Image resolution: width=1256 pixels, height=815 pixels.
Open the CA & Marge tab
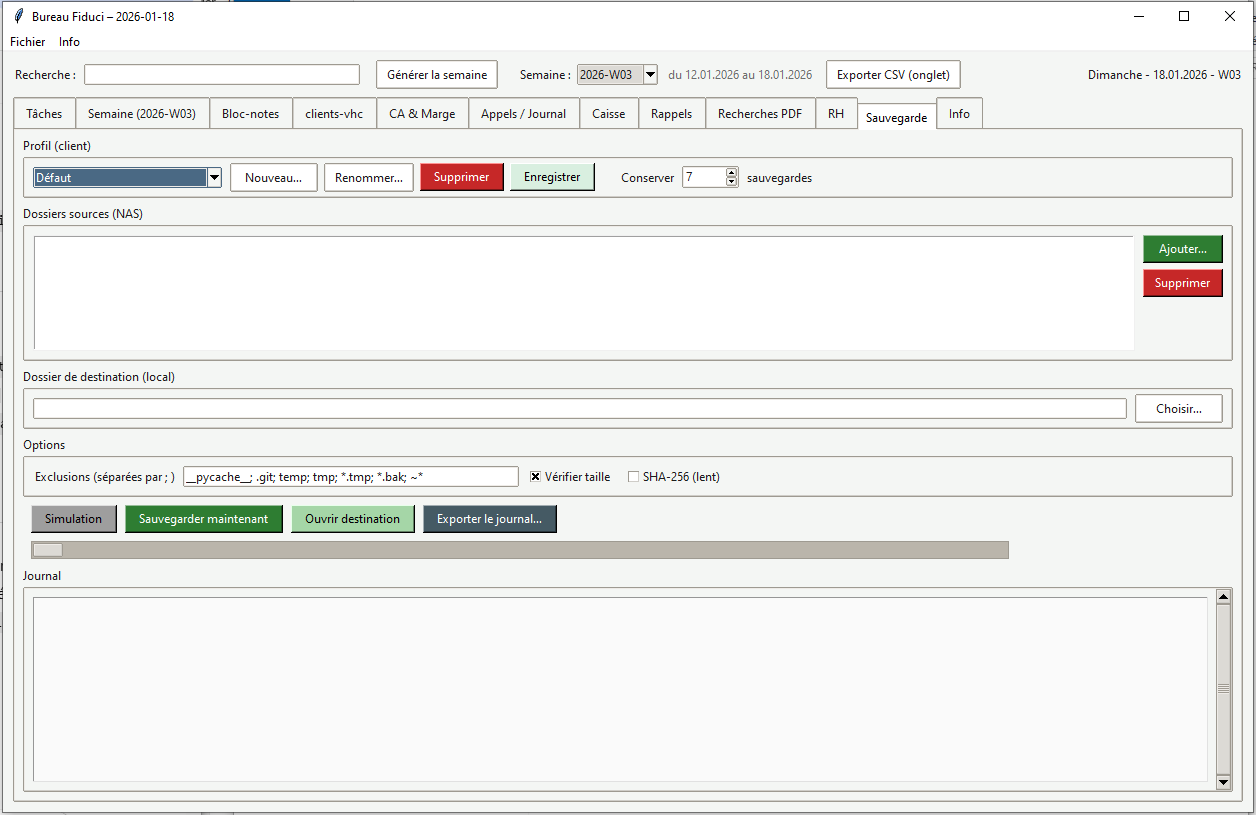(422, 113)
